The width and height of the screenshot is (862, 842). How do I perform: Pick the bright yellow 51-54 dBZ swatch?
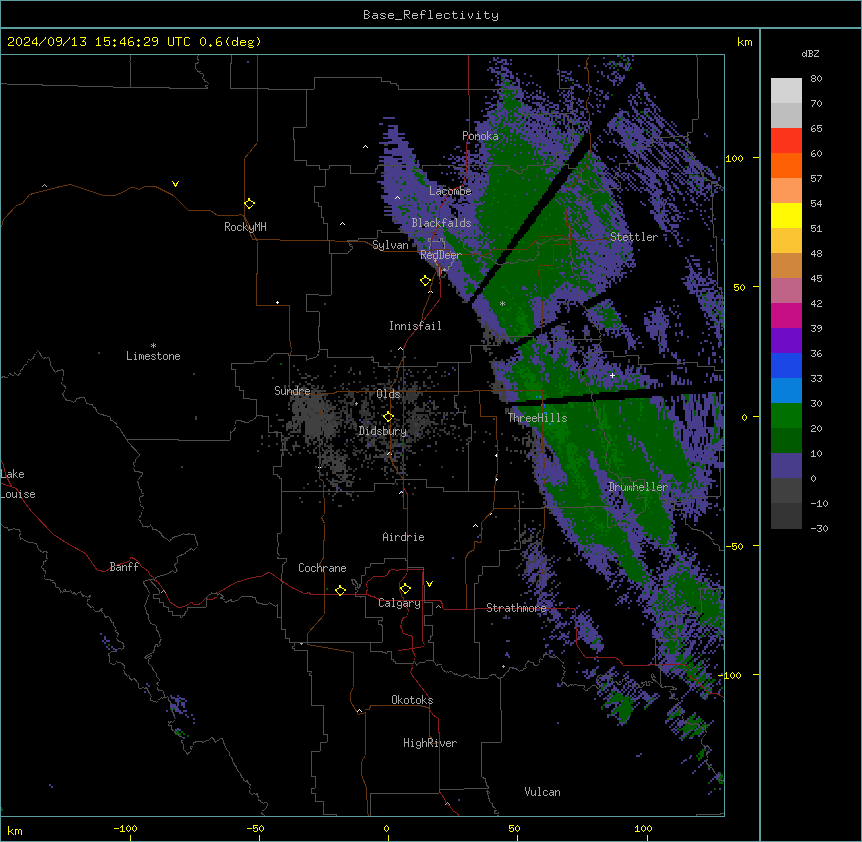pyautogui.click(x=786, y=215)
